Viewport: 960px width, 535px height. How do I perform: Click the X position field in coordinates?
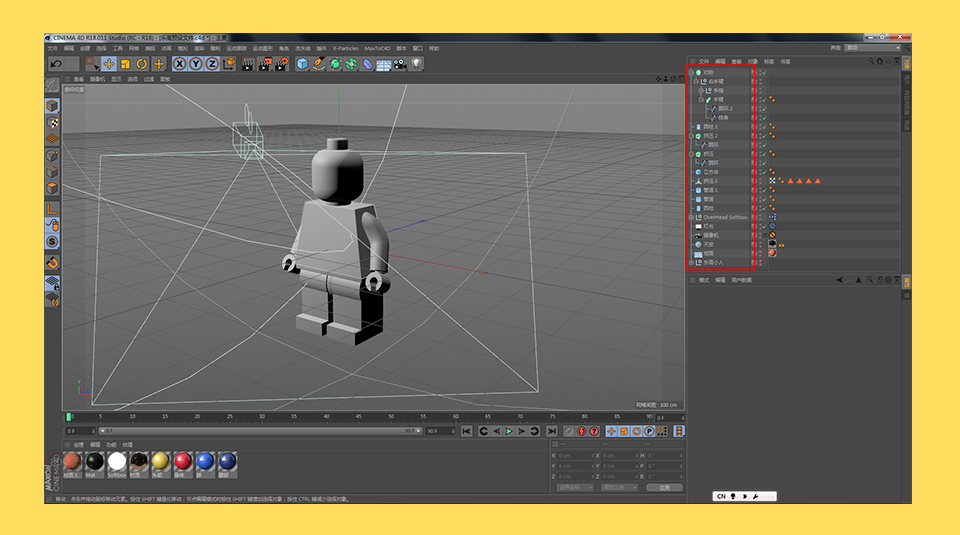pos(574,456)
